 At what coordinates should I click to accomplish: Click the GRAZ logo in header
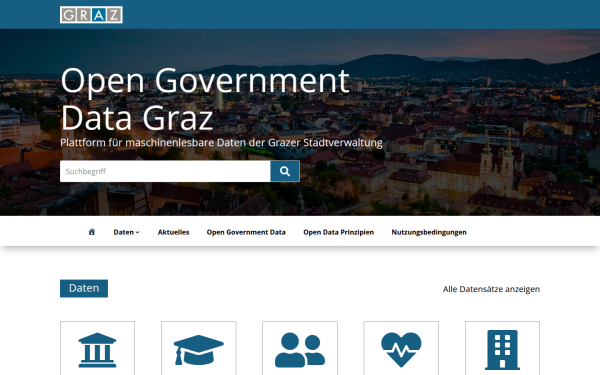(91, 15)
